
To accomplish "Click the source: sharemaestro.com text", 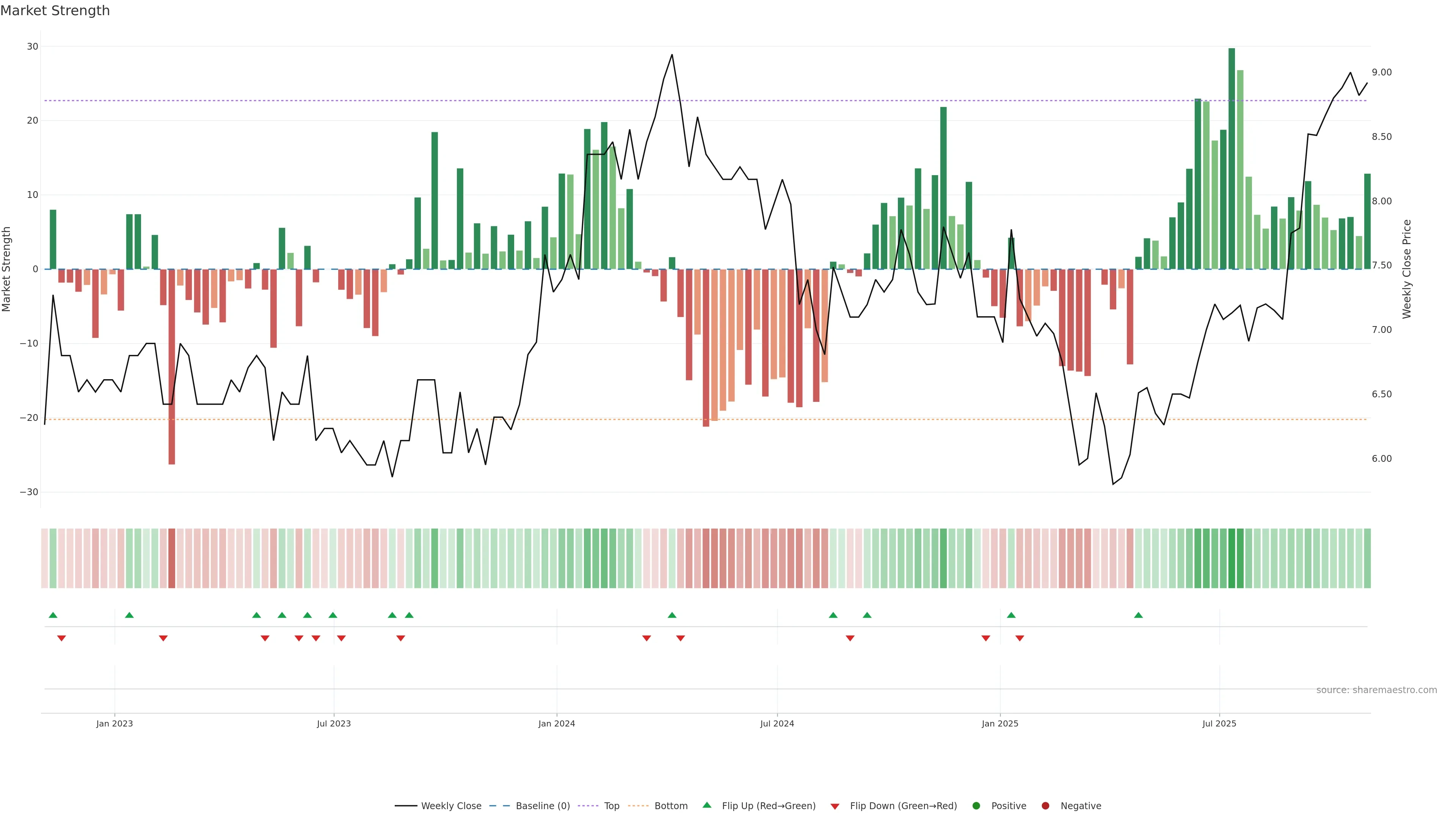I will coord(1376,690).
